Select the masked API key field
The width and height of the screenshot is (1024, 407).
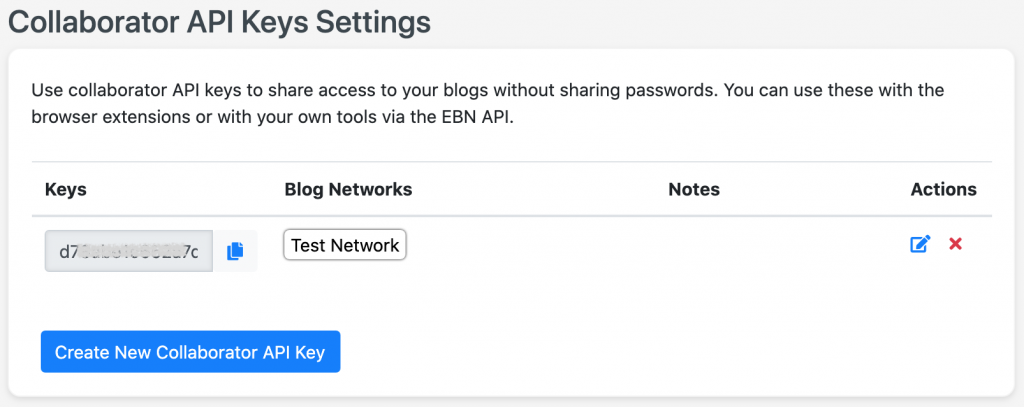129,251
